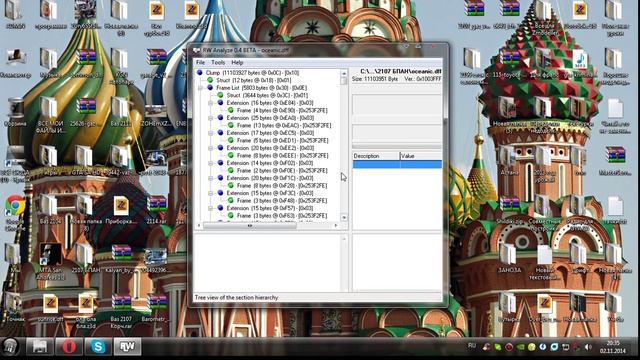Select the 'Kalyan_by_' archive desktop icon
The height and width of the screenshot is (360, 640).
click(121, 259)
